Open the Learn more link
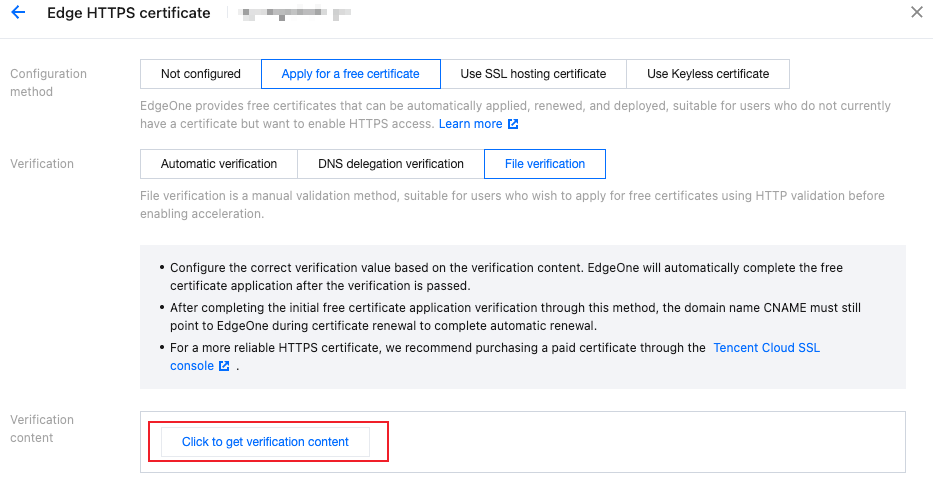933x484 pixels. pyautogui.click(x=470, y=124)
